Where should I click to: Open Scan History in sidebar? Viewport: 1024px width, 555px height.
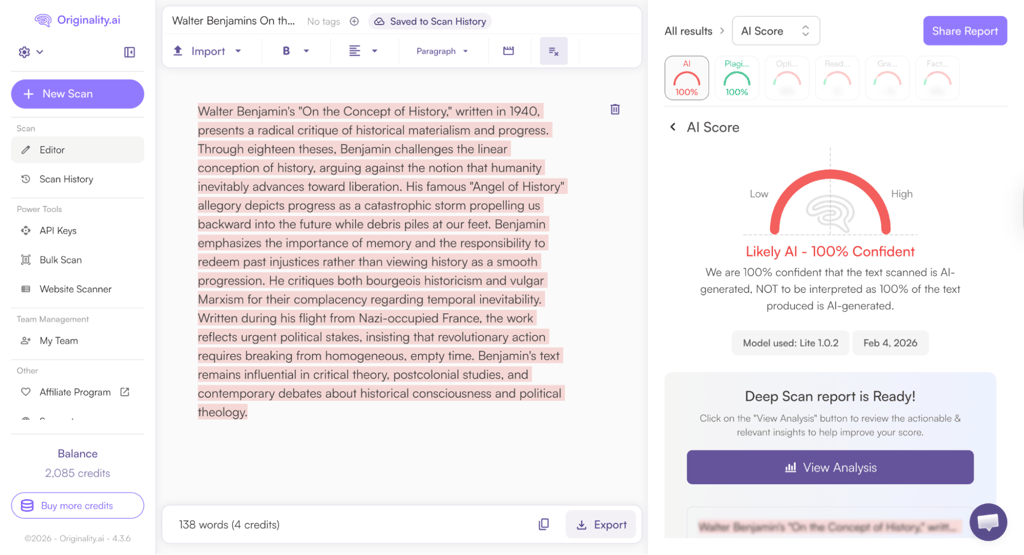[x=78, y=179]
